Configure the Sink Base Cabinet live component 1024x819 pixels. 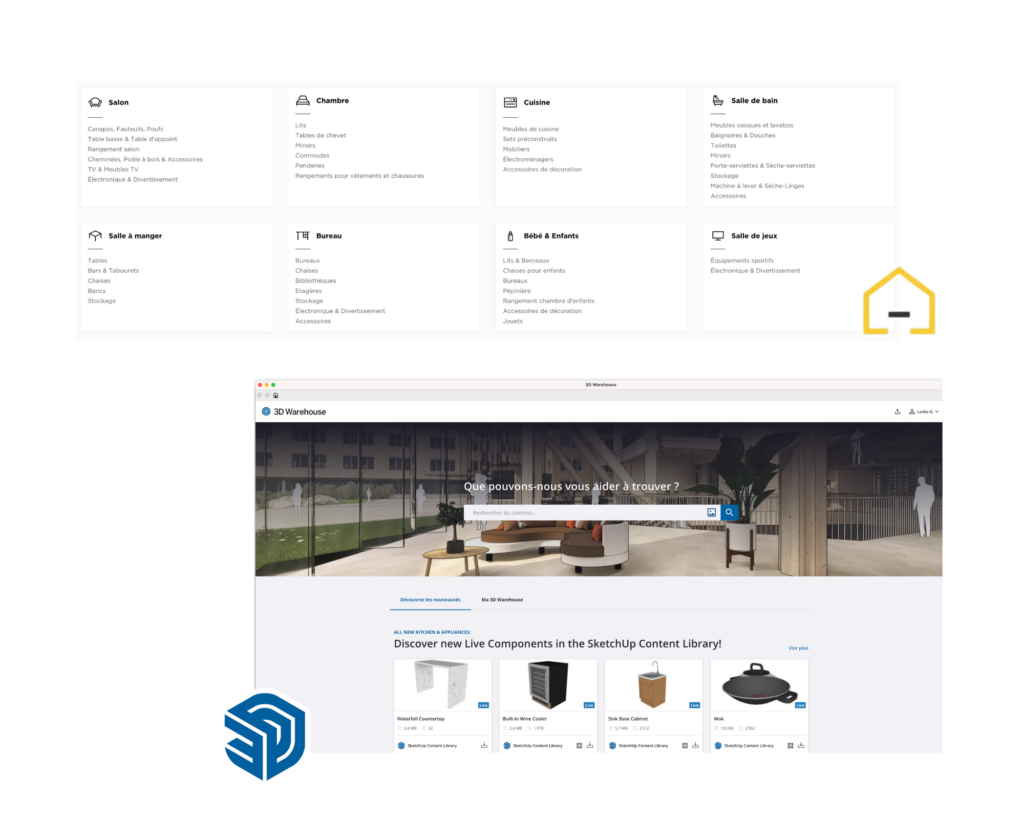click(x=684, y=745)
